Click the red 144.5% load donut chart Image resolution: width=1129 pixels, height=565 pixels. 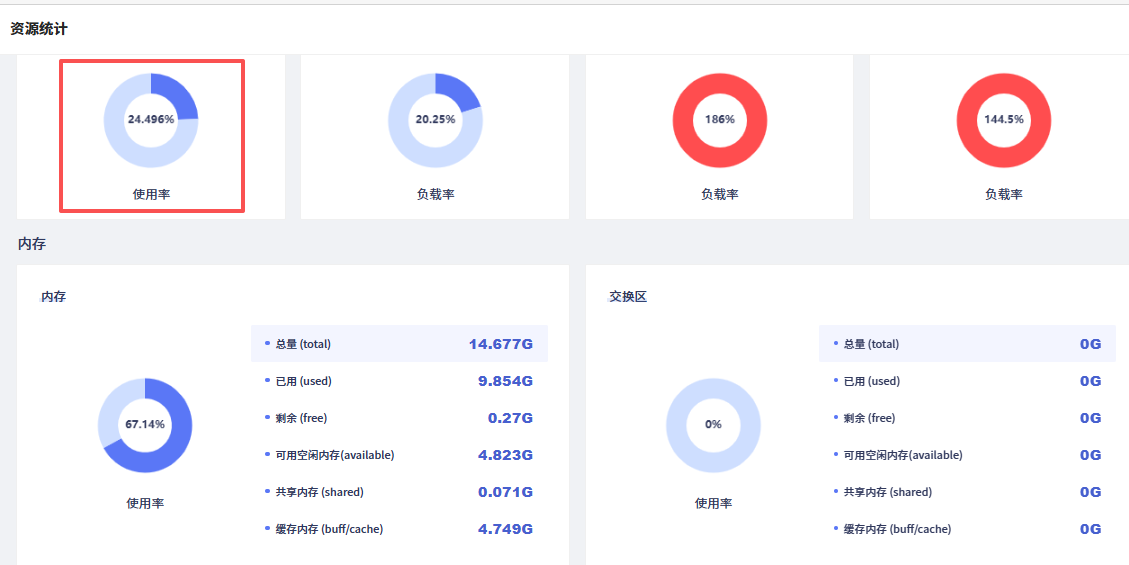click(1004, 119)
